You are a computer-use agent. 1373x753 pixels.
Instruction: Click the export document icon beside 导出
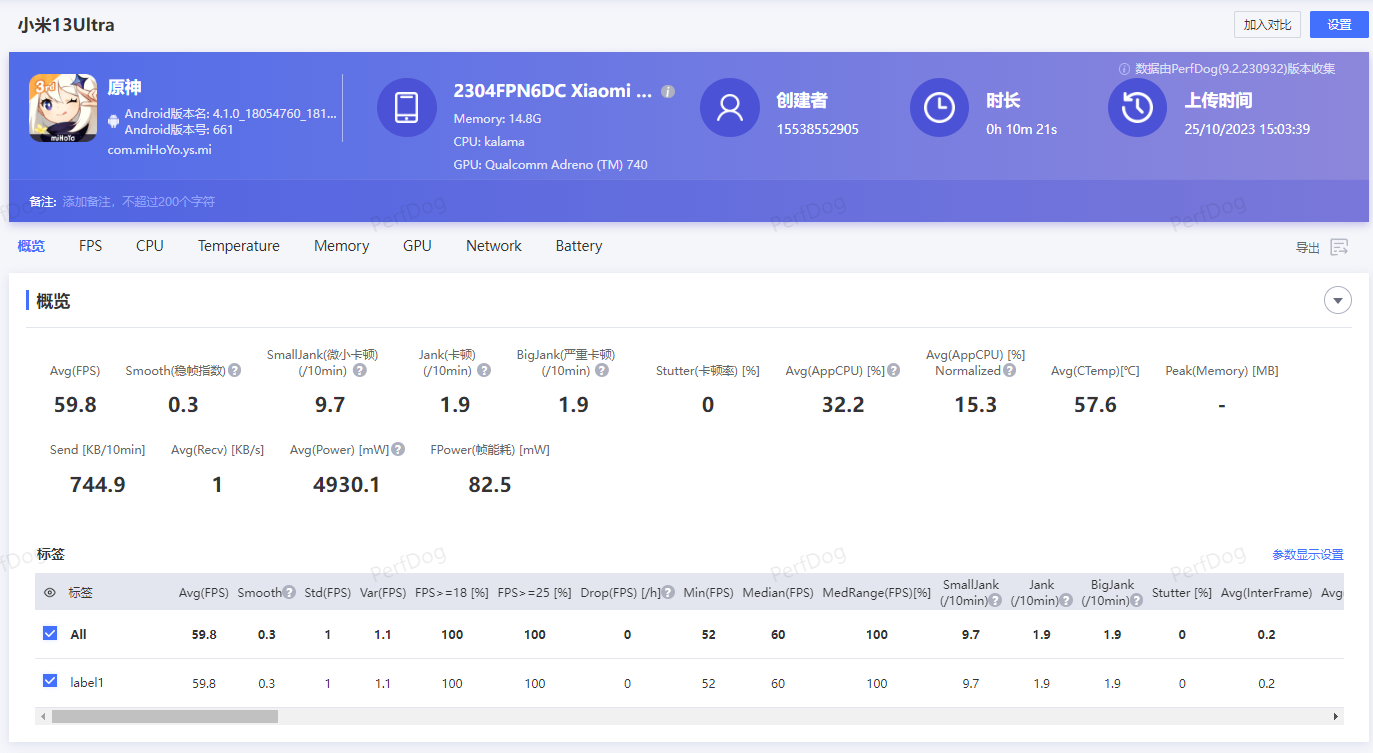tap(1340, 247)
